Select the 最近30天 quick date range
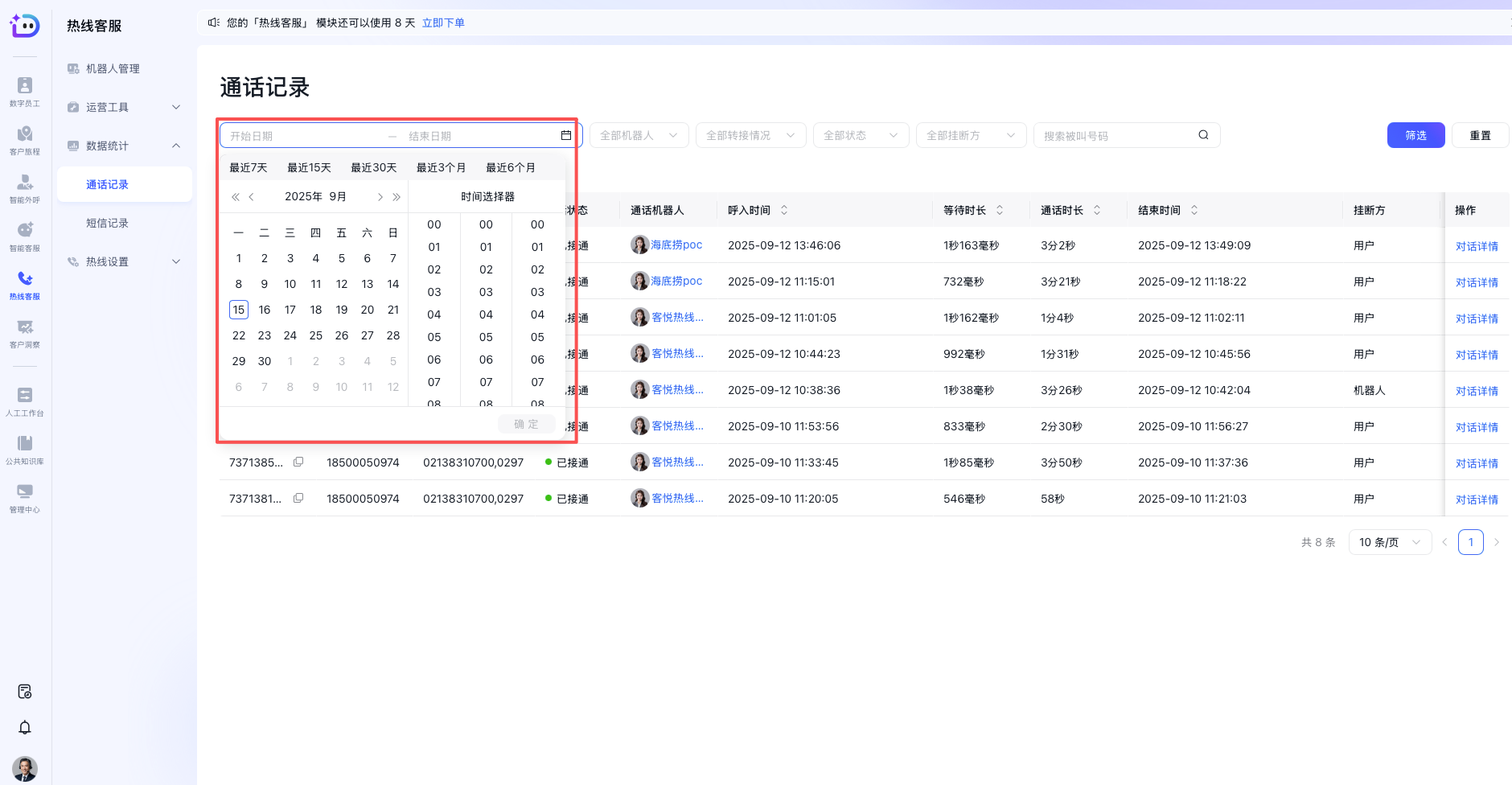Image resolution: width=1512 pixels, height=785 pixels. click(373, 167)
